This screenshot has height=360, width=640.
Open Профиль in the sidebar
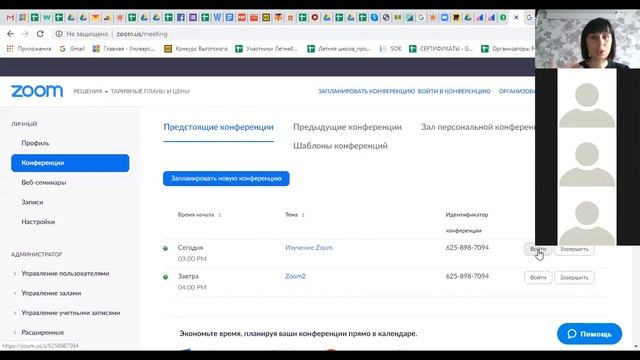tap(35, 143)
